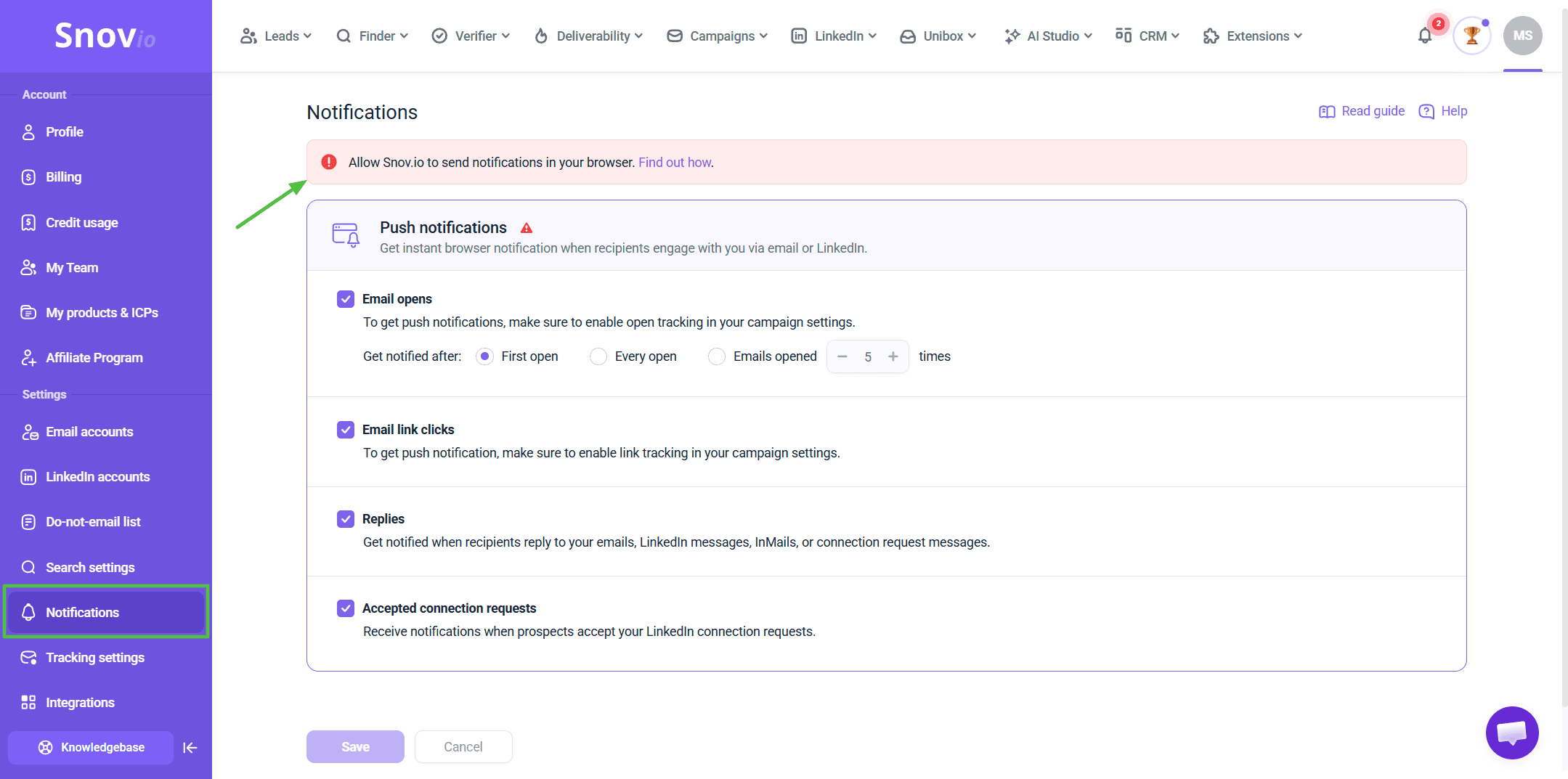Open the notifications bell icon
Image resolution: width=1568 pixels, height=779 pixels.
click(1425, 36)
